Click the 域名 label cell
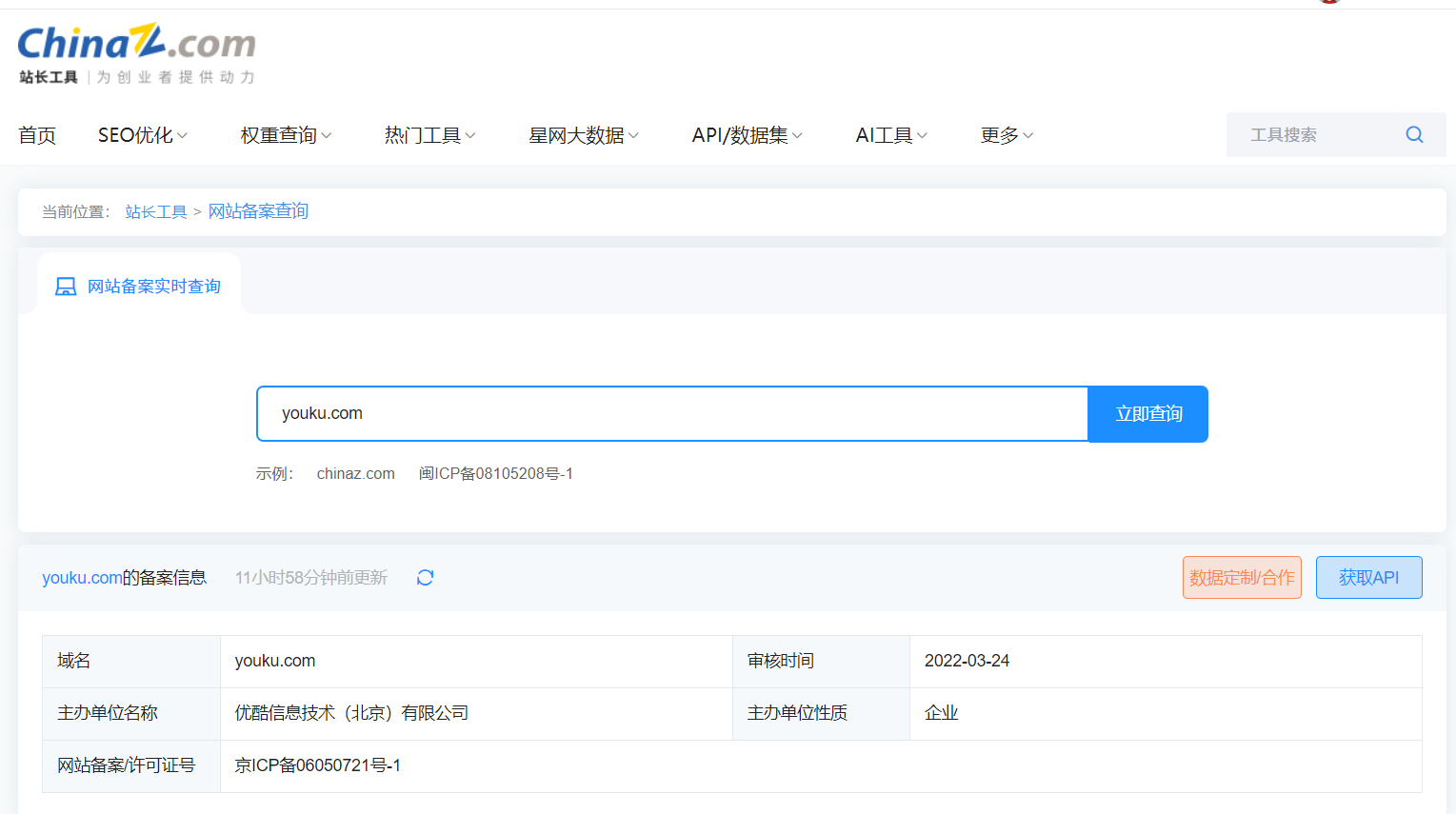 tap(131, 662)
